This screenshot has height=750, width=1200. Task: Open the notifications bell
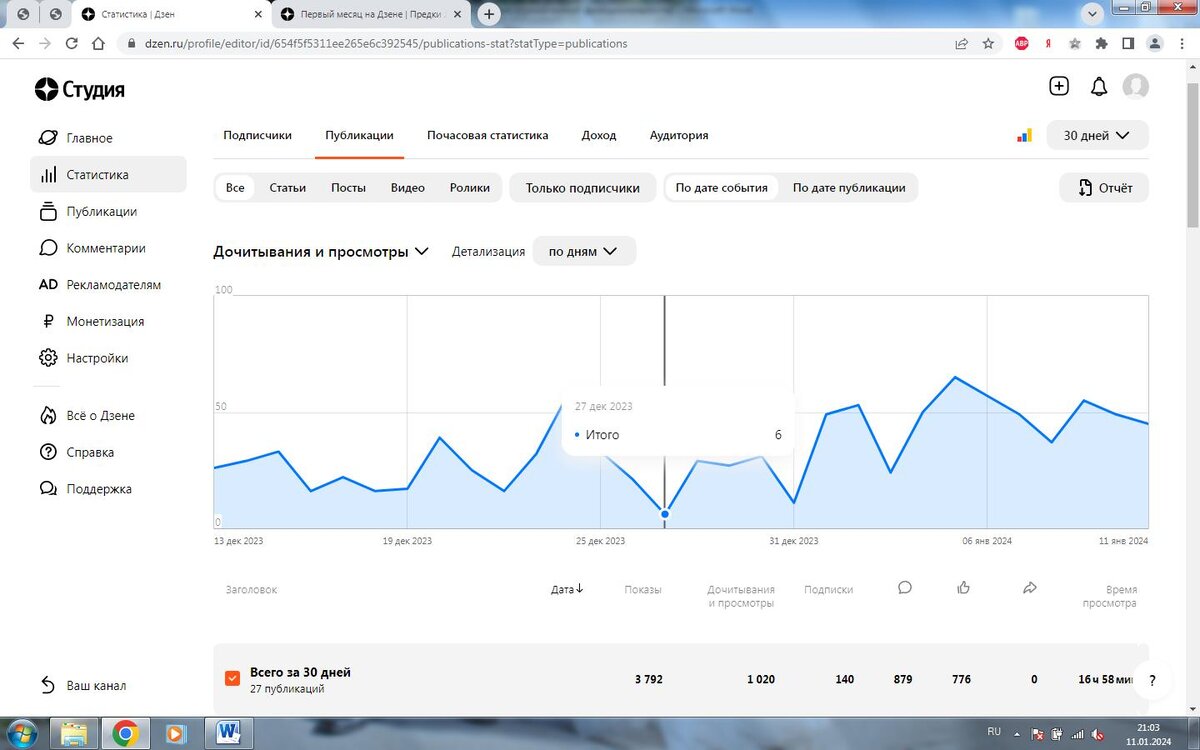[x=1099, y=87]
